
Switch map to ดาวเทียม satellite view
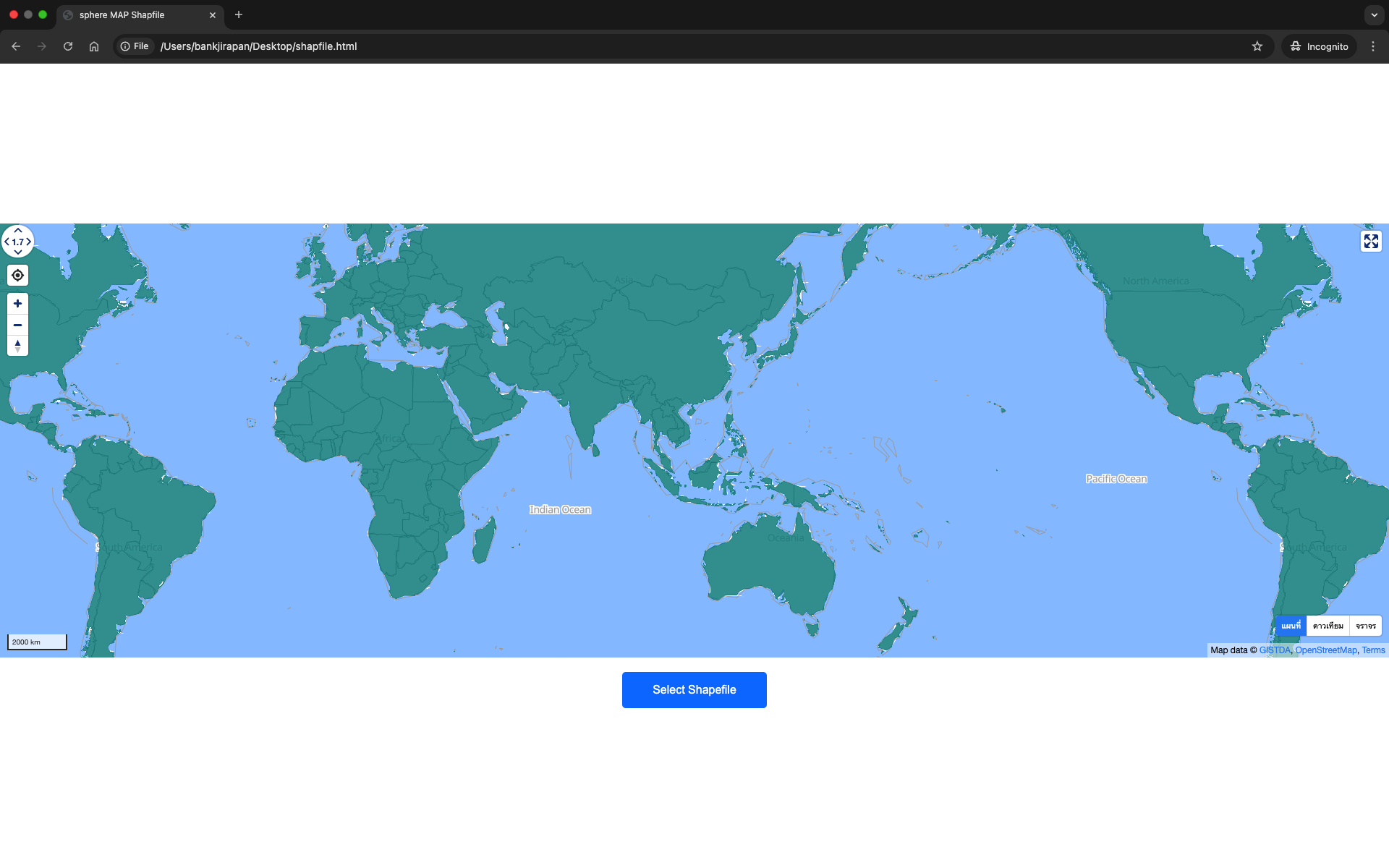click(x=1328, y=625)
